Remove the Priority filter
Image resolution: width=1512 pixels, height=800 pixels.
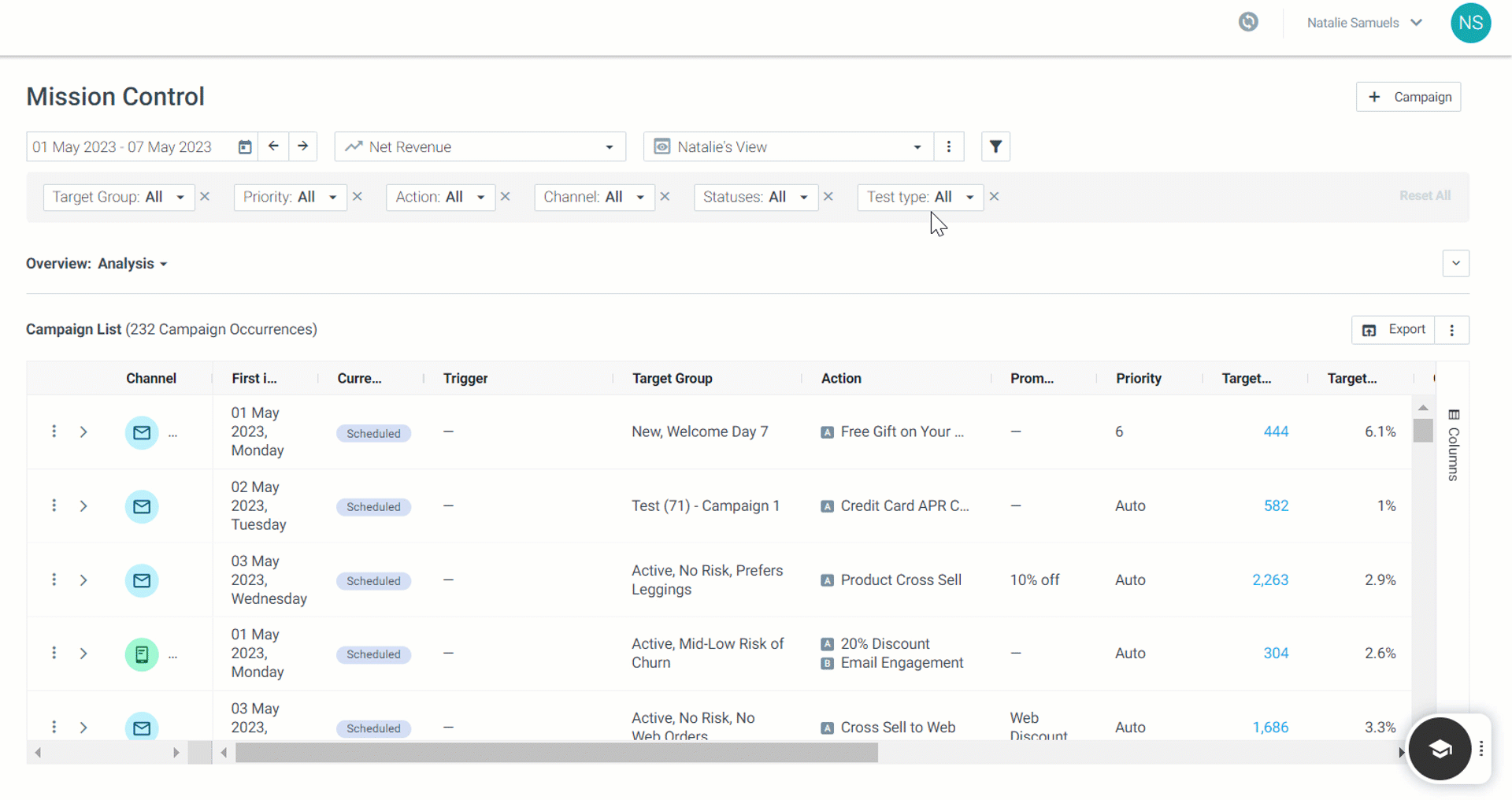(x=358, y=197)
